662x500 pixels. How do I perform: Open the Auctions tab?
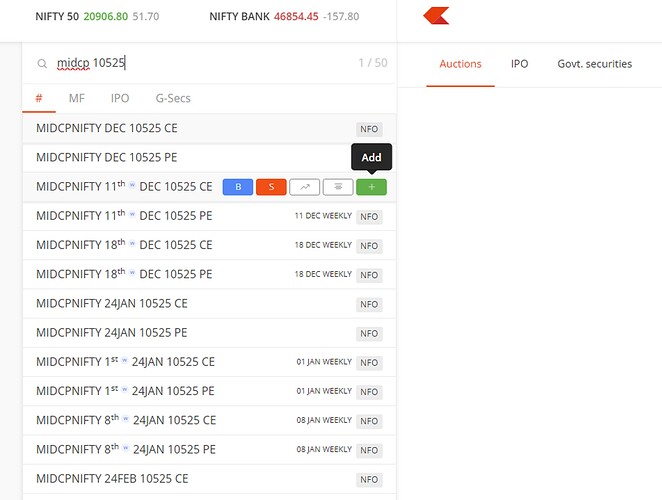(460, 64)
